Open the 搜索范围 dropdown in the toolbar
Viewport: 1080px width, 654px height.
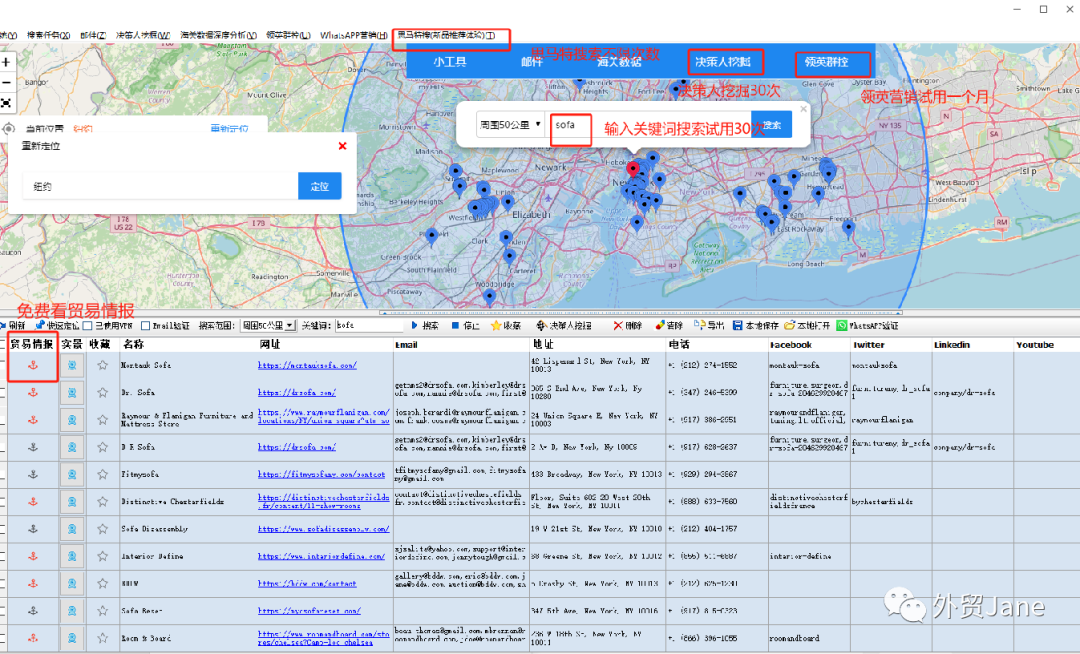269,326
